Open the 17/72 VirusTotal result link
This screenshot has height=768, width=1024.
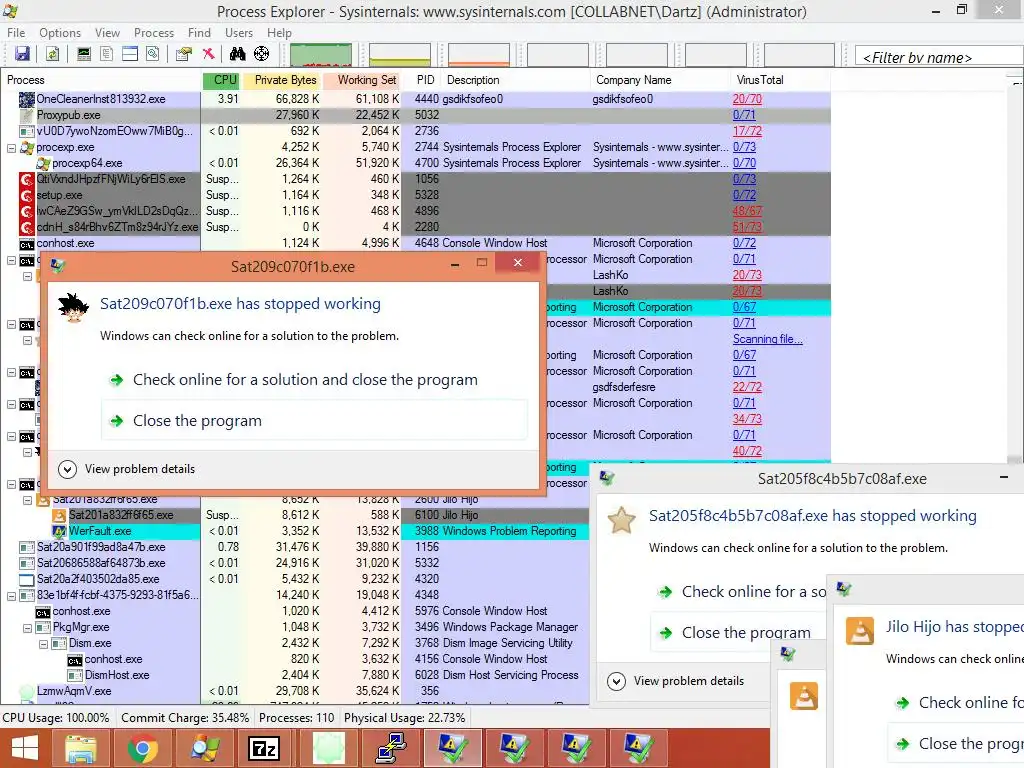747,131
